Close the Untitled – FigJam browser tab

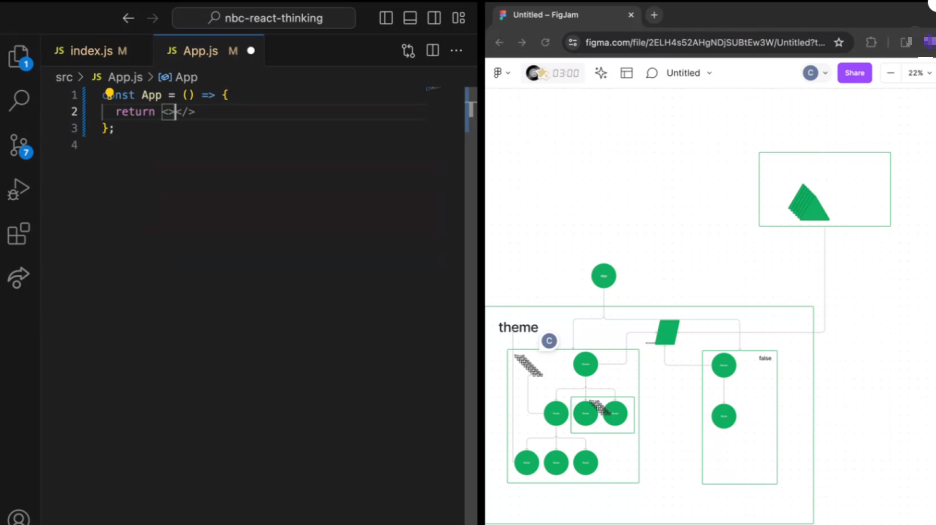pos(631,15)
